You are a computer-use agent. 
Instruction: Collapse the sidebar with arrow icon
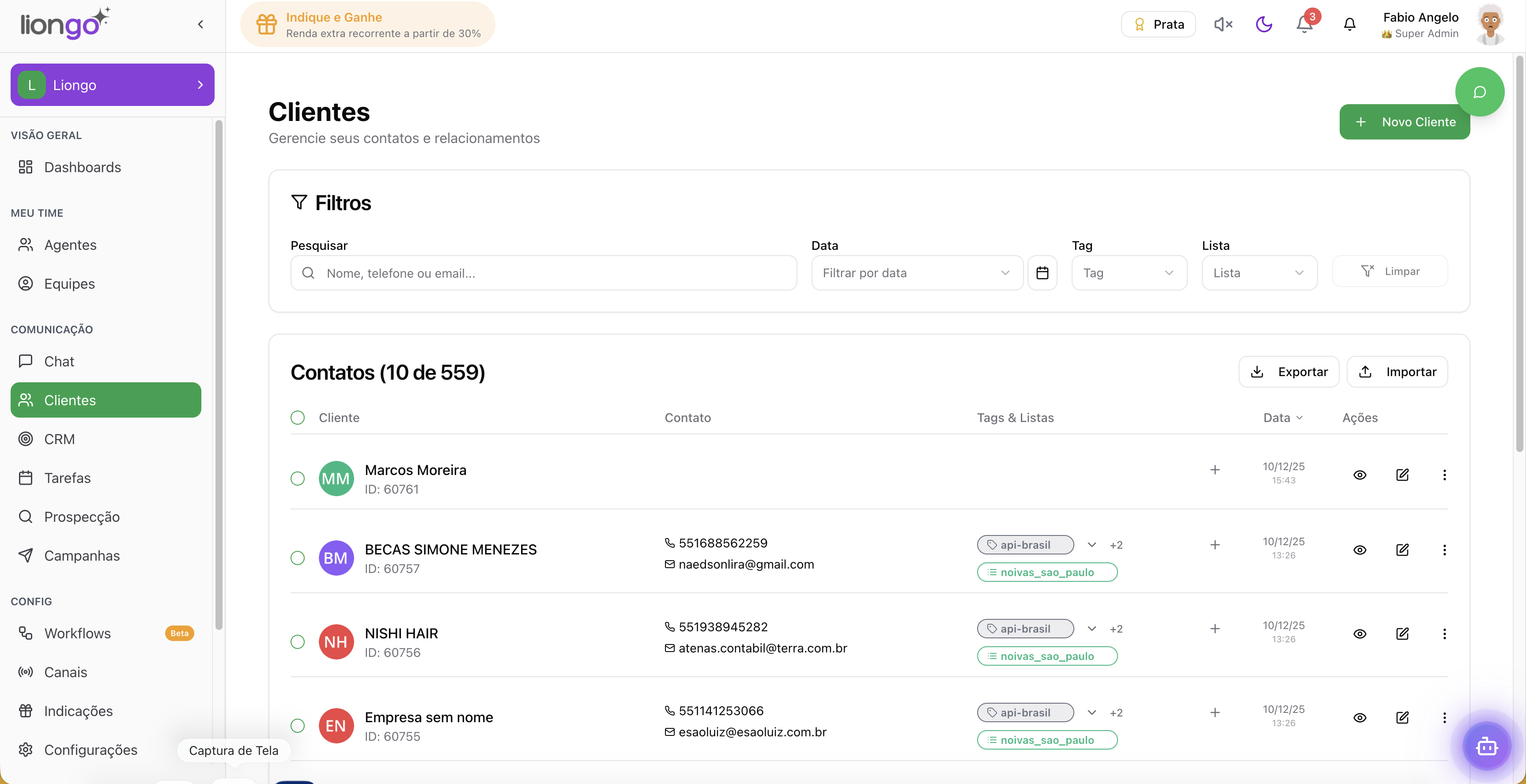pyautogui.click(x=201, y=24)
